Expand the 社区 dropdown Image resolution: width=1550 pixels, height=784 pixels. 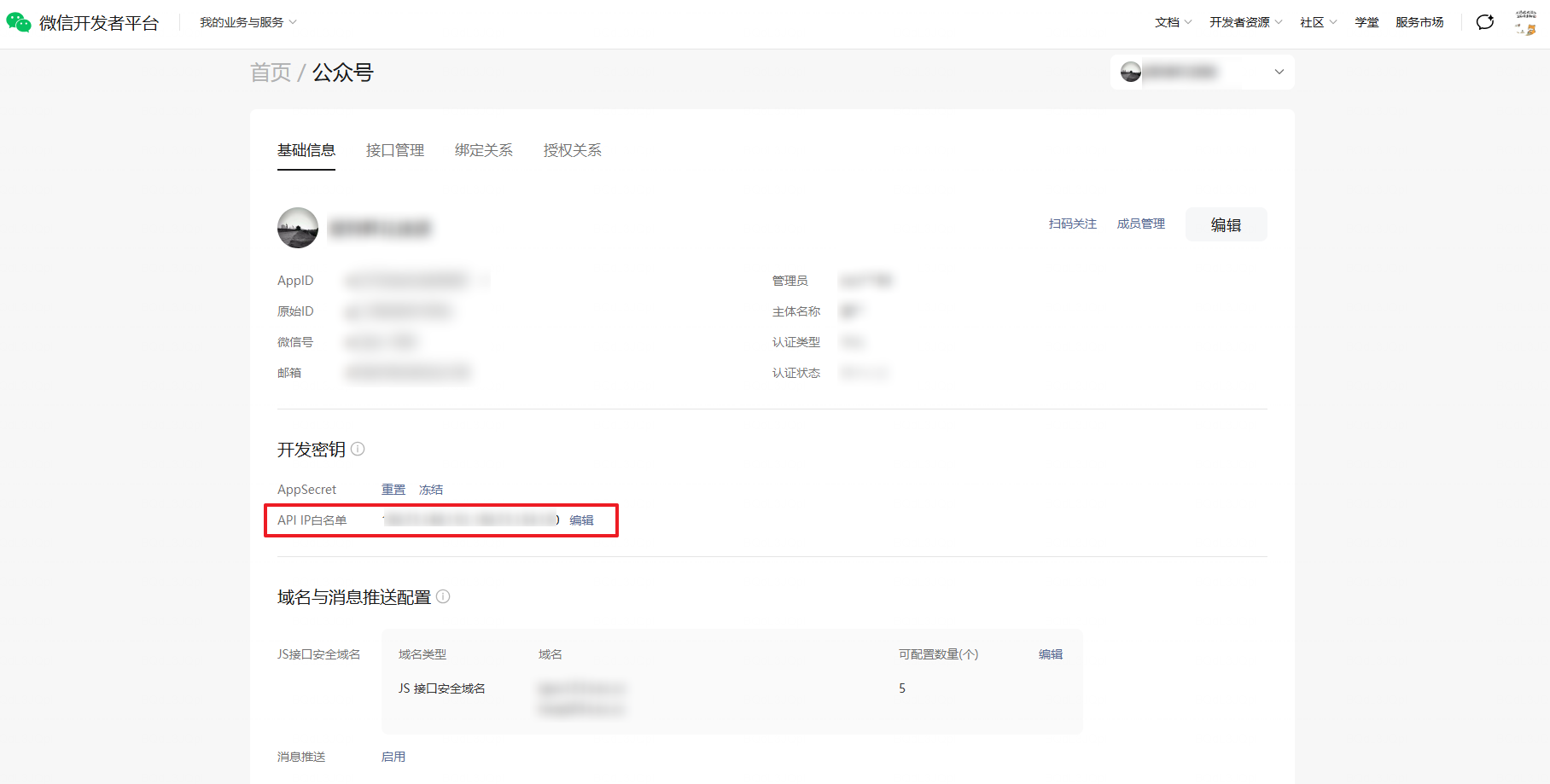point(1319,22)
